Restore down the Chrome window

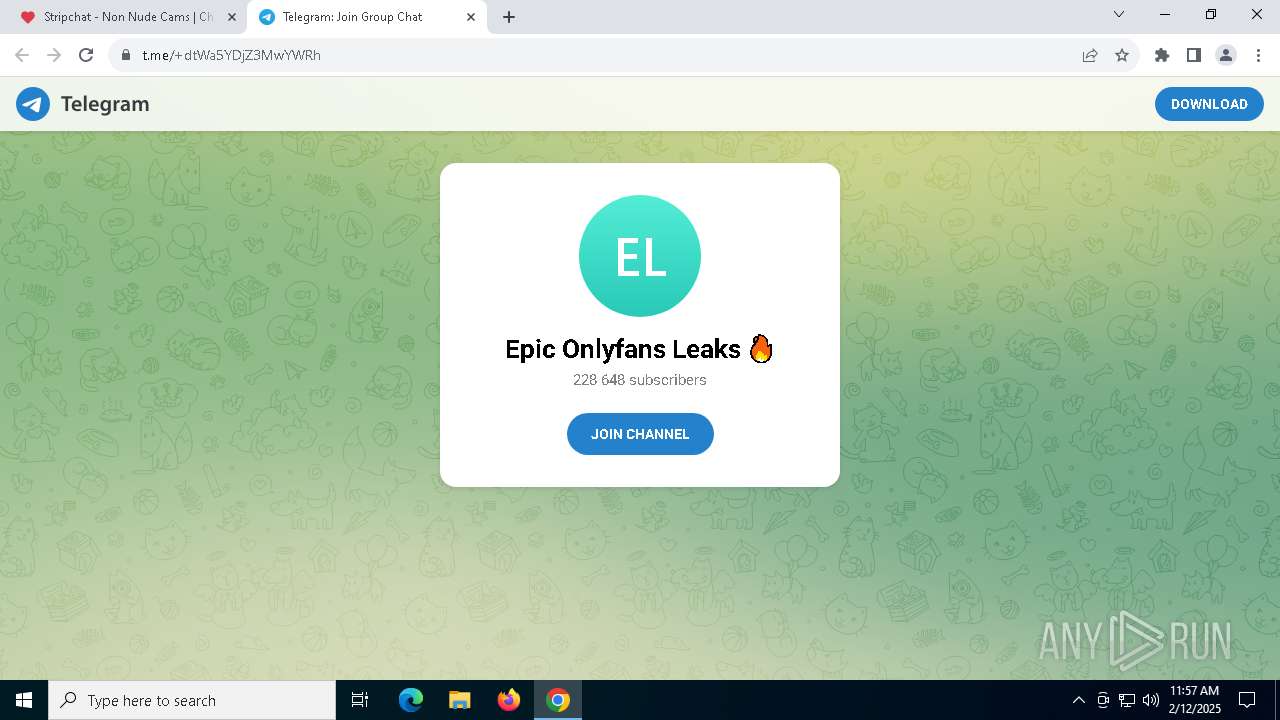(1211, 14)
